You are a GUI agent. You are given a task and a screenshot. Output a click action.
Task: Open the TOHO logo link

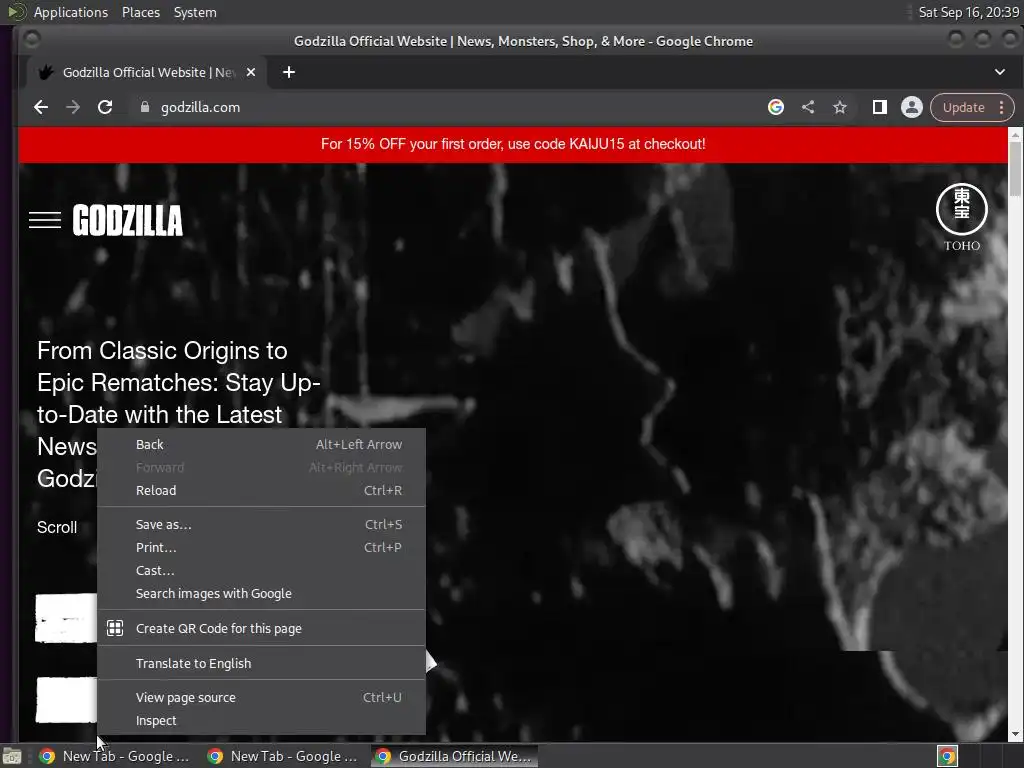(962, 217)
